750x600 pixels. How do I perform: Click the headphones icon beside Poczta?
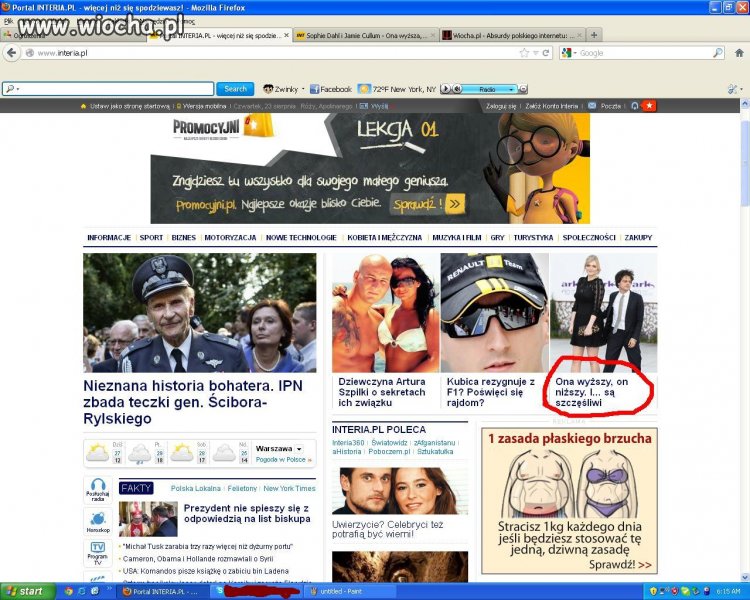click(x=635, y=106)
